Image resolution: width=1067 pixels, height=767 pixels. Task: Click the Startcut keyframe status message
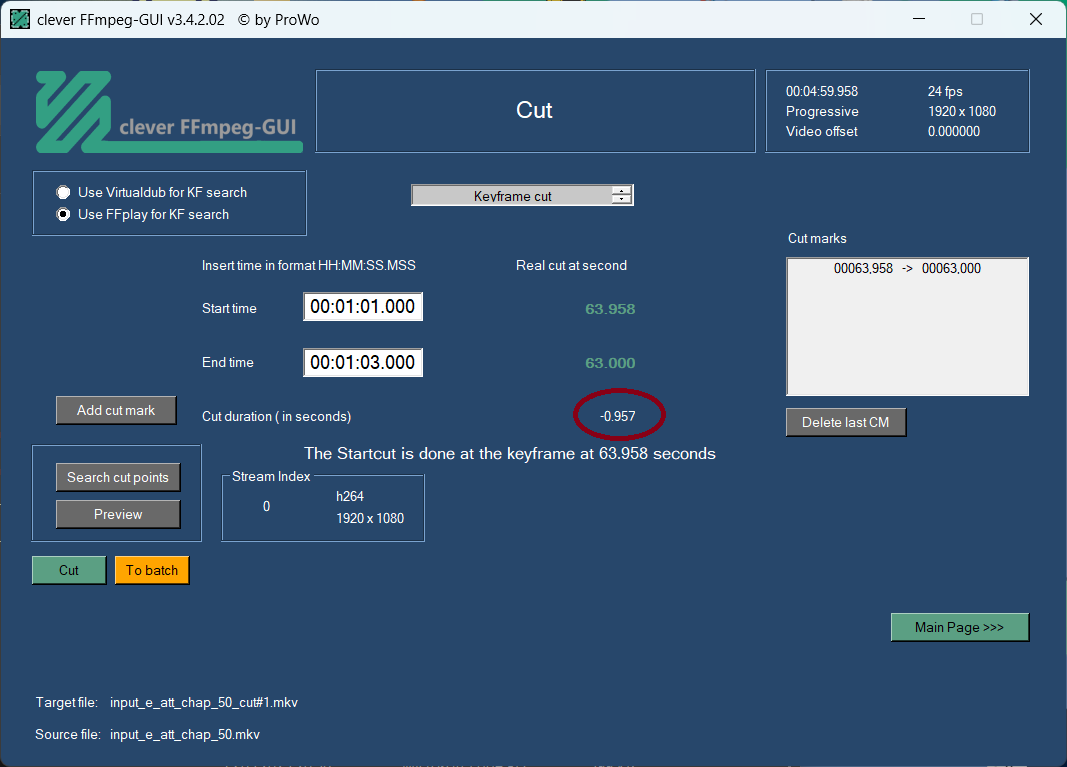pyautogui.click(x=510, y=453)
